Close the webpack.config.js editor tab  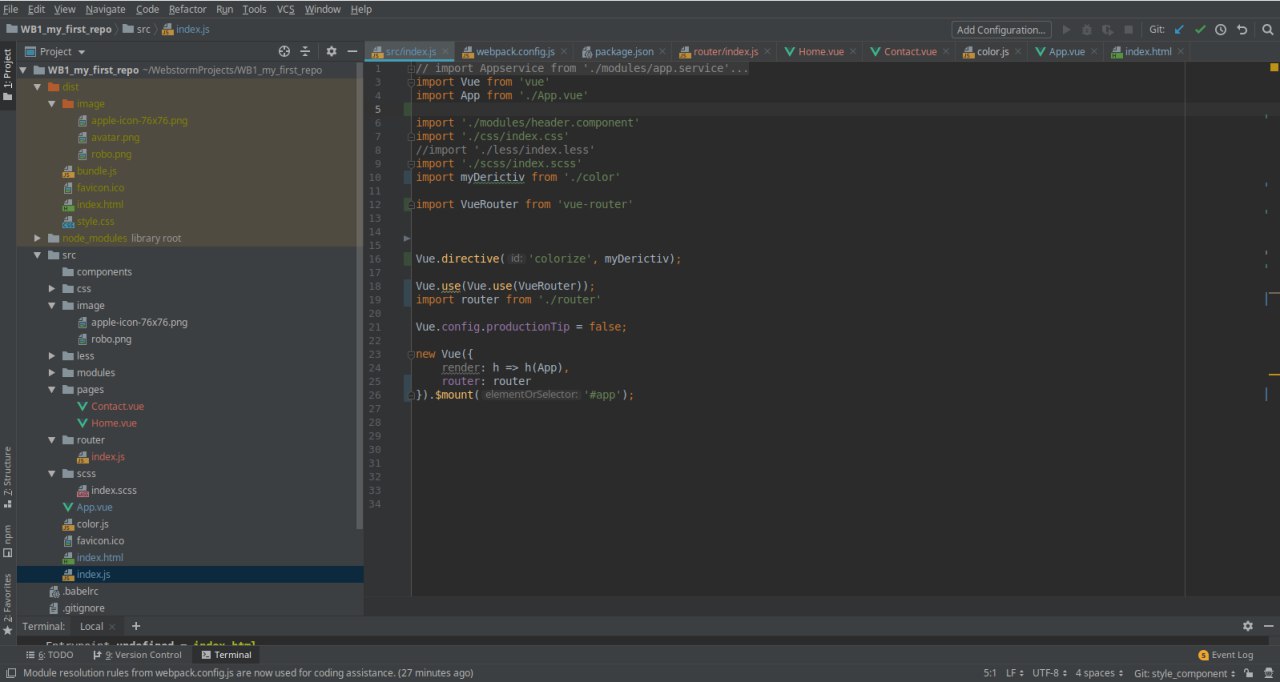pyautogui.click(x=563, y=51)
